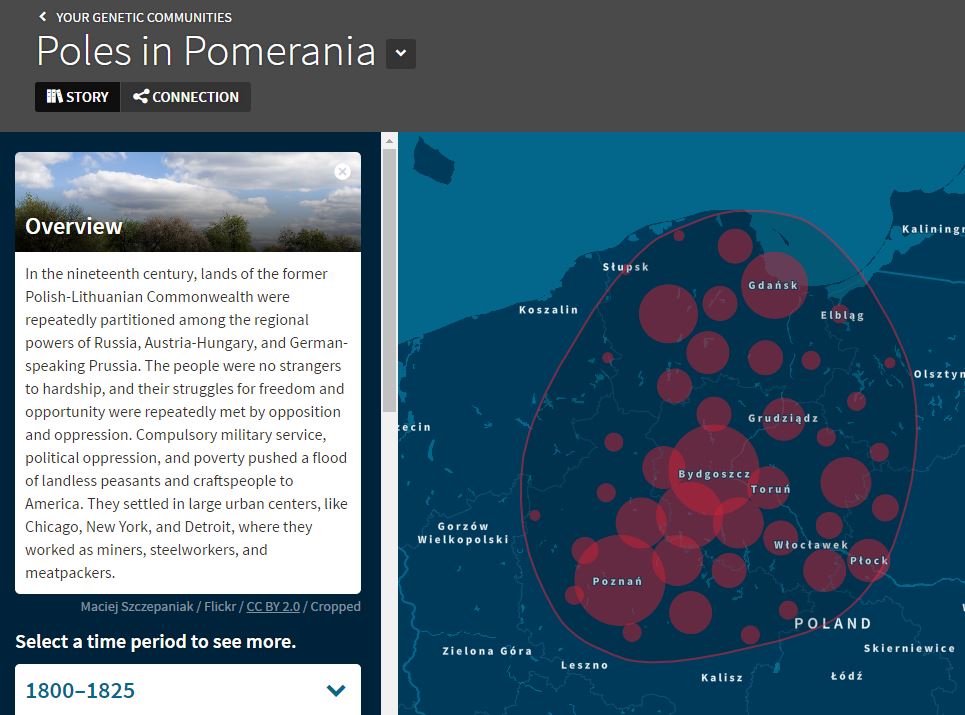Click the red circle marker at Grudziądz
Image resolution: width=965 pixels, height=715 pixels.
(784, 418)
